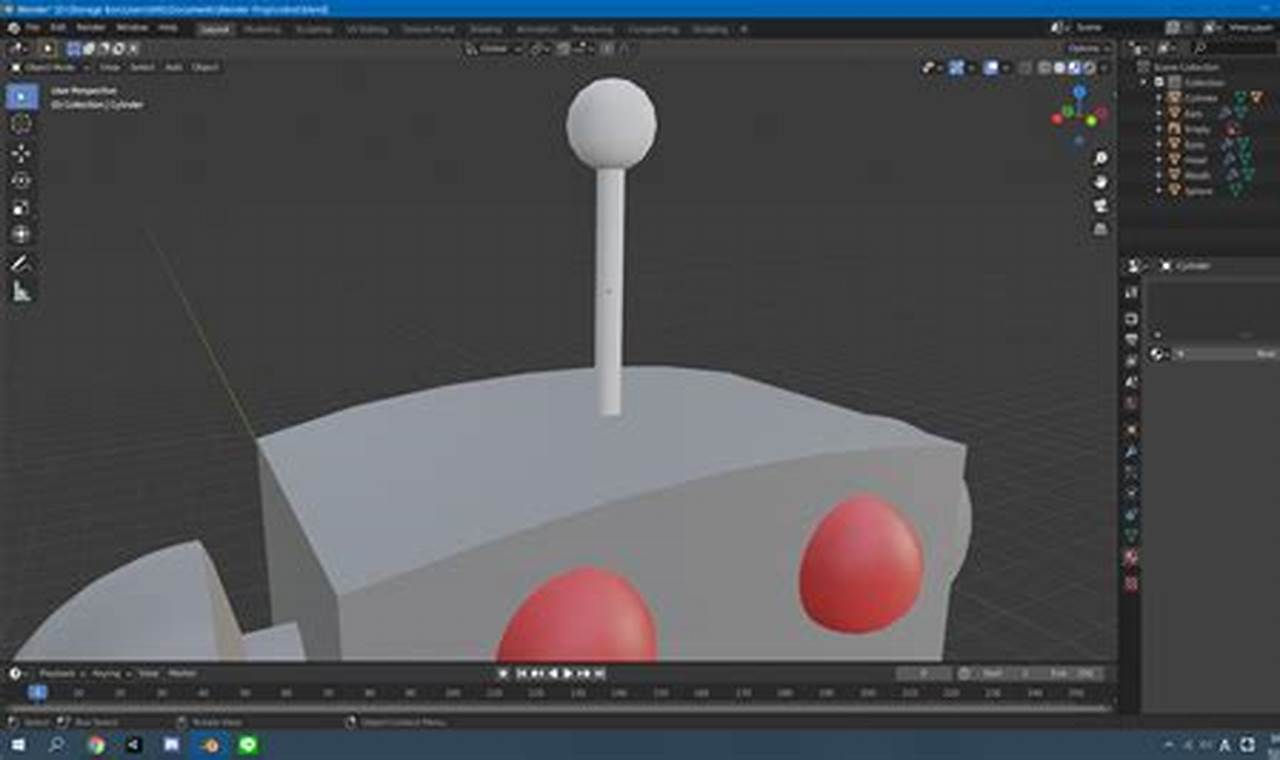Open the viewport Add menu
Image resolution: width=1280 pixels, height=760 pixels.
click(x=173, y=67)
